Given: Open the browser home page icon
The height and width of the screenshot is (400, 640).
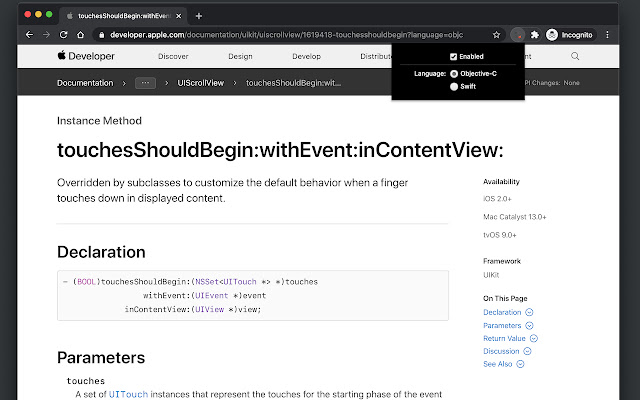Looking at the screenshot, I should pyautogui.click(x=80, y=35).
